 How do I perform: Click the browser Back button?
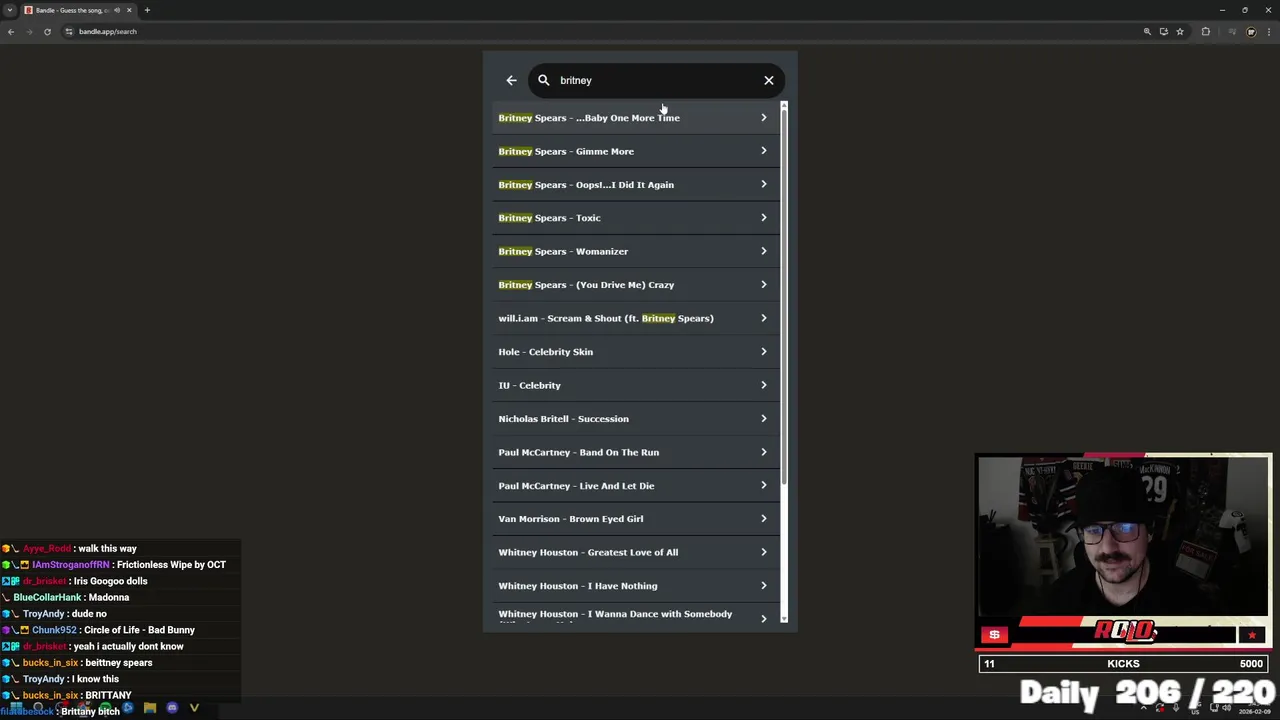[11, 31]
